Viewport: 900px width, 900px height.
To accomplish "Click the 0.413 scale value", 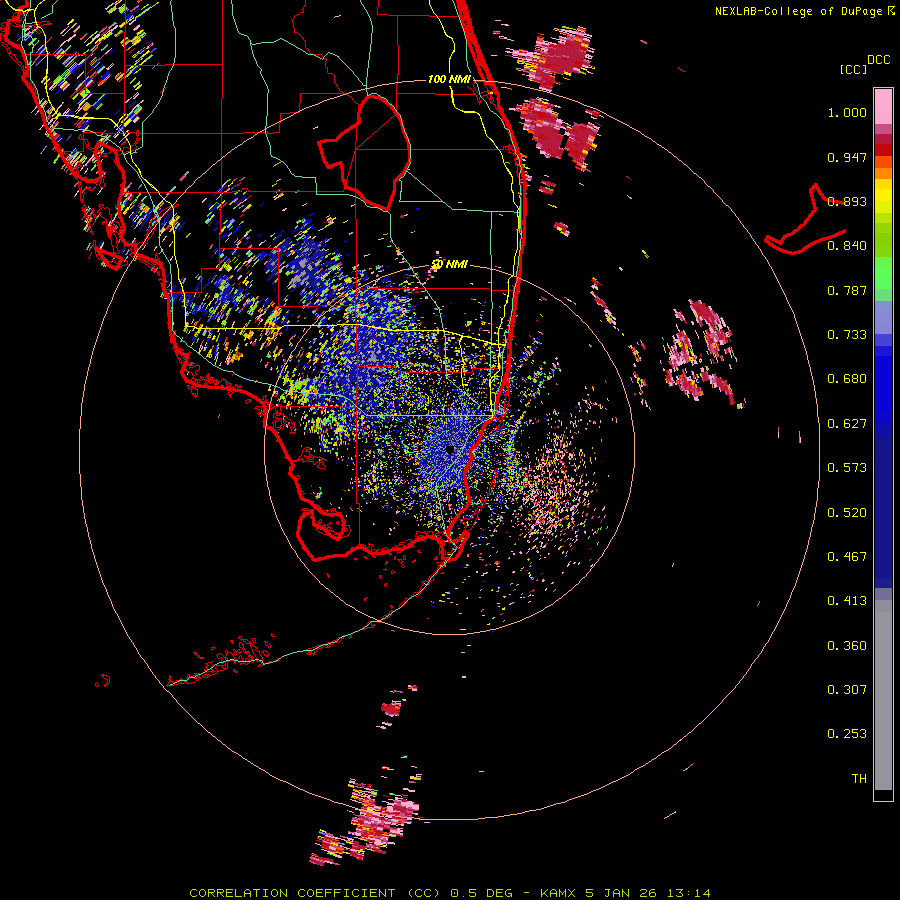I will 847,601.
